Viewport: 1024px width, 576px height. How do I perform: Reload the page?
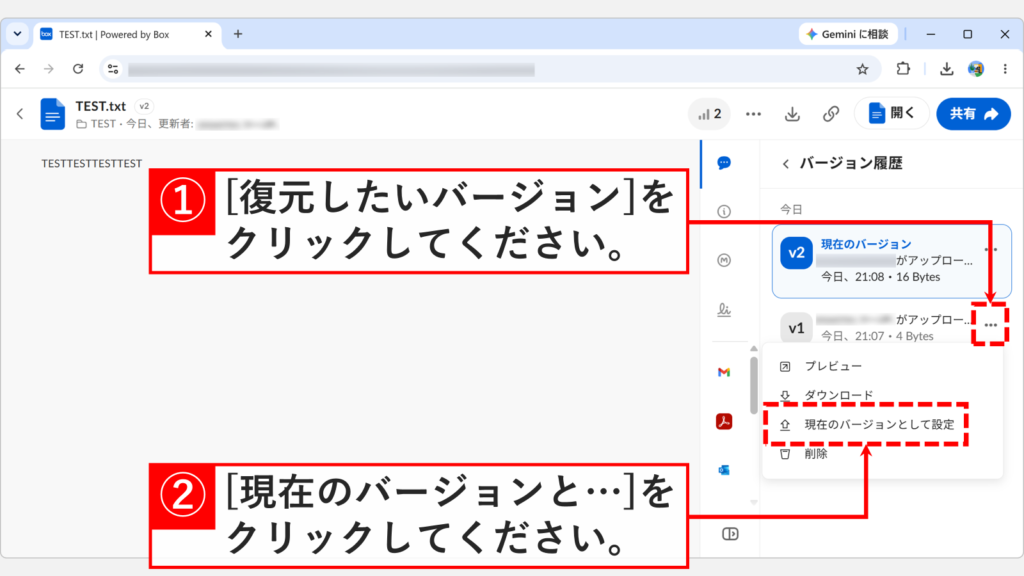coord(78,69)
